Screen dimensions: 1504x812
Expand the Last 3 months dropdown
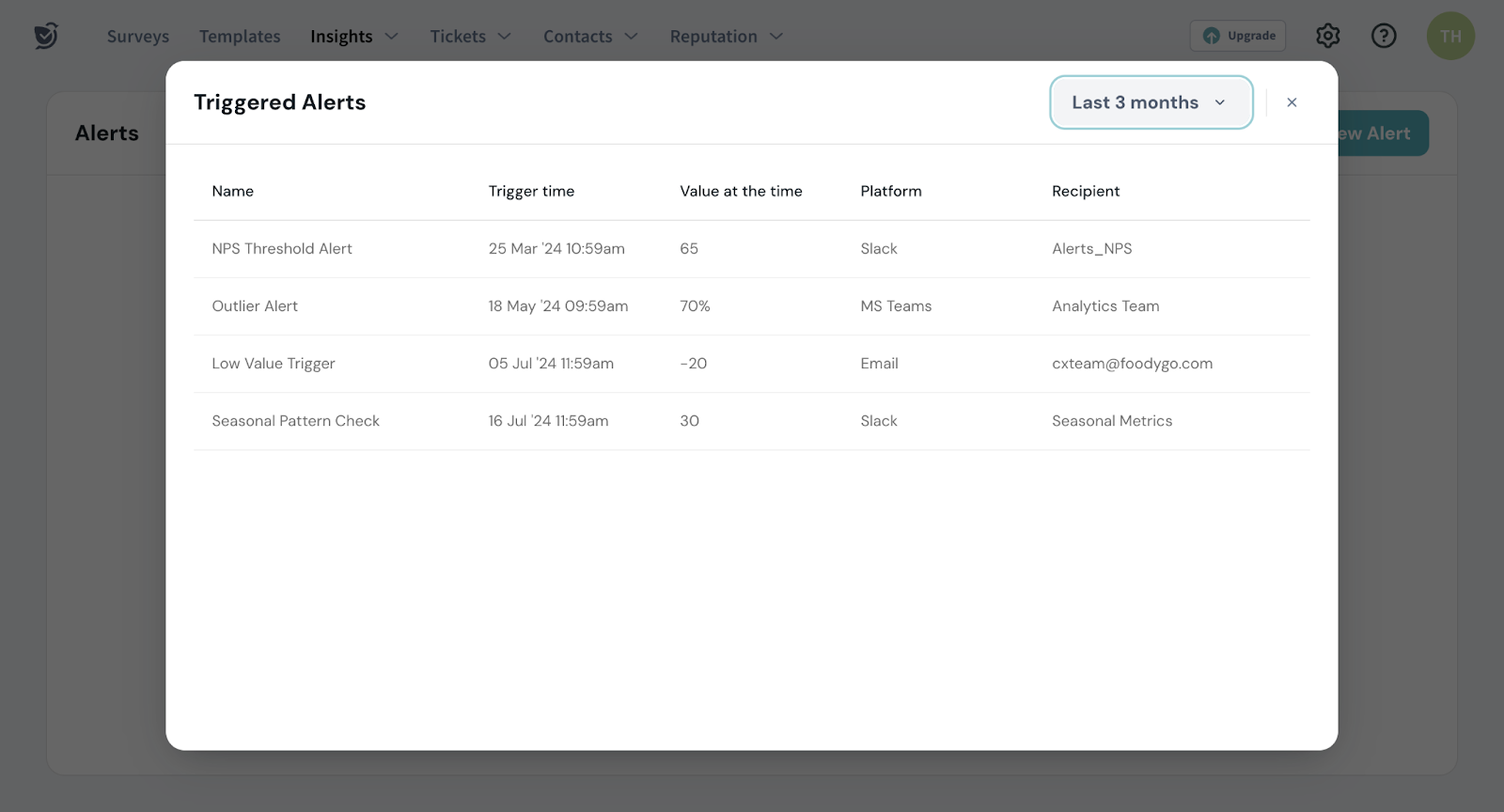pos(1151,102)
